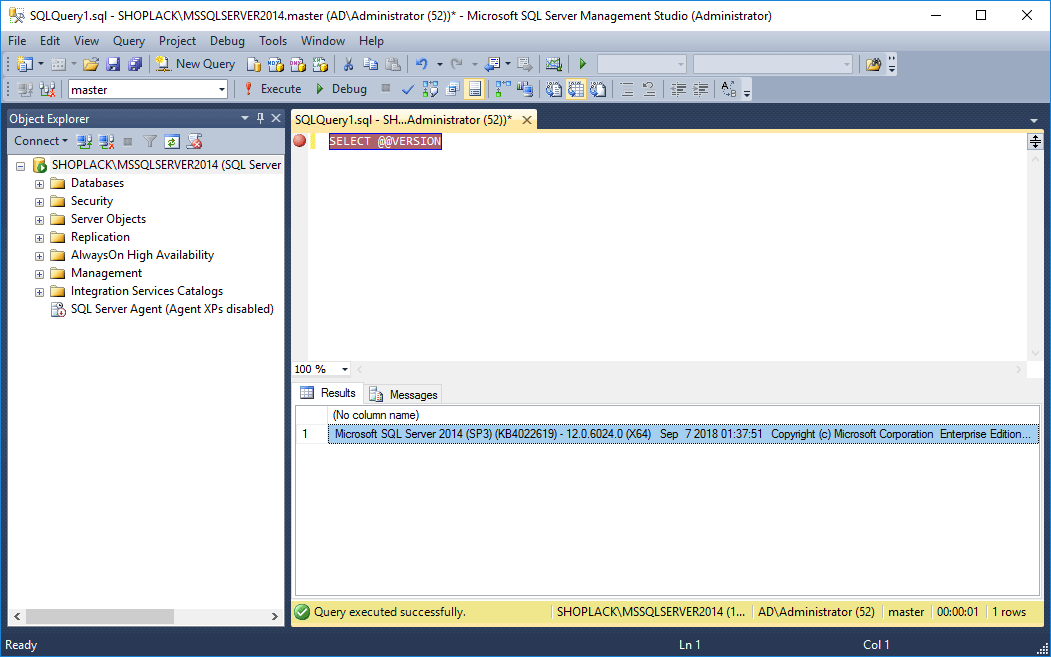Click the Copy icon in the toolbar
This screenshot has width=1051, height=657.
371,64
